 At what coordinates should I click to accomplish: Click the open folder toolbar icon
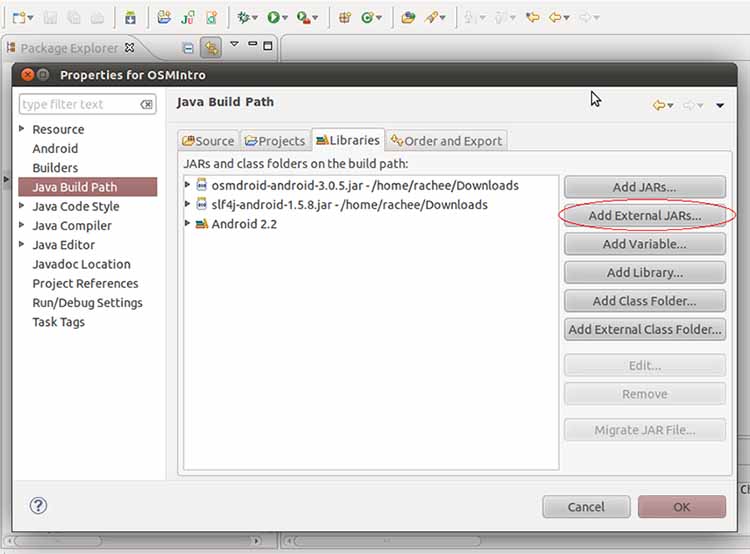[x=164, y=17]
